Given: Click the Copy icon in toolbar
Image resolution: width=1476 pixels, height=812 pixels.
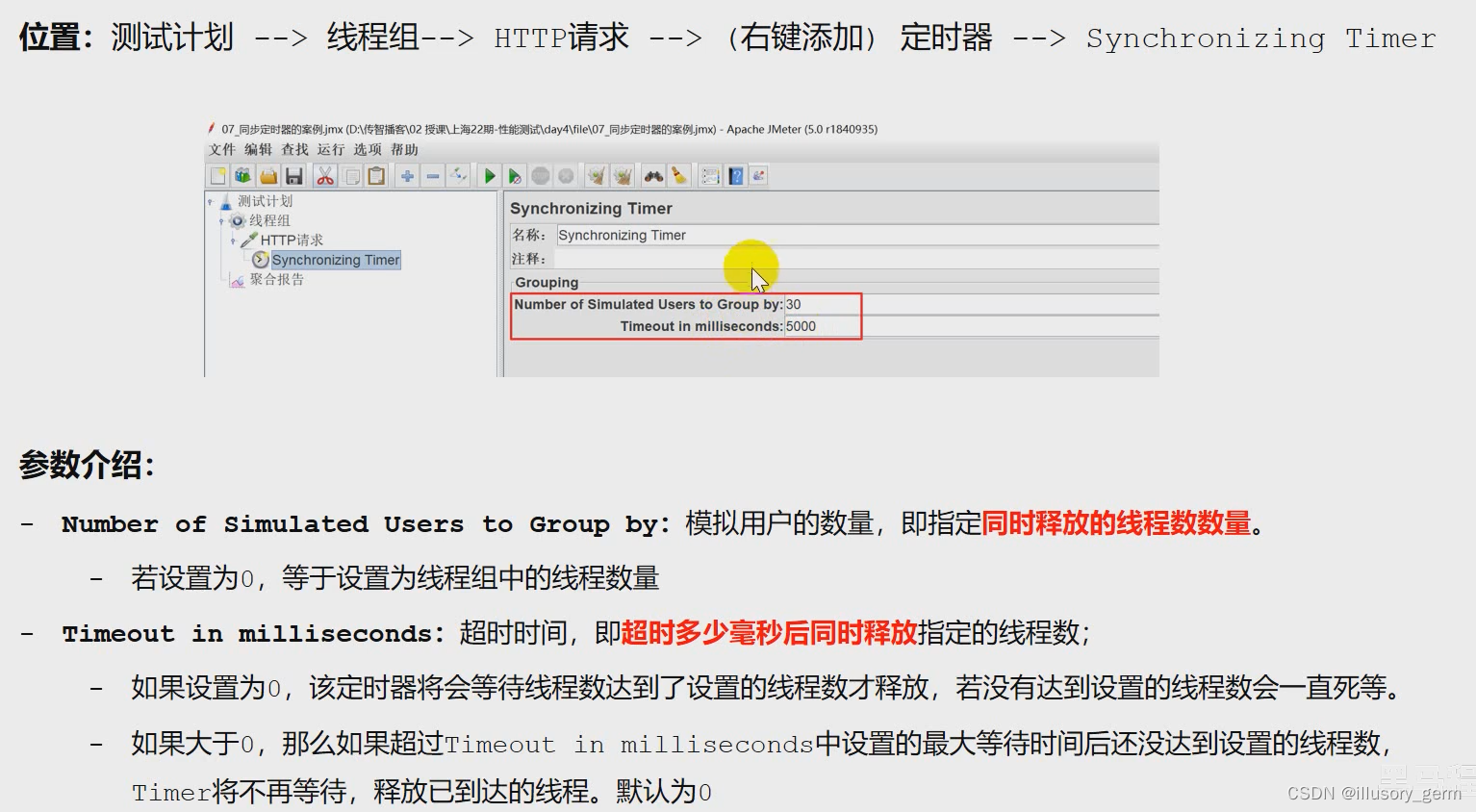Looking at the screenshot, I should pyautogui.click(x=351, y=176).
